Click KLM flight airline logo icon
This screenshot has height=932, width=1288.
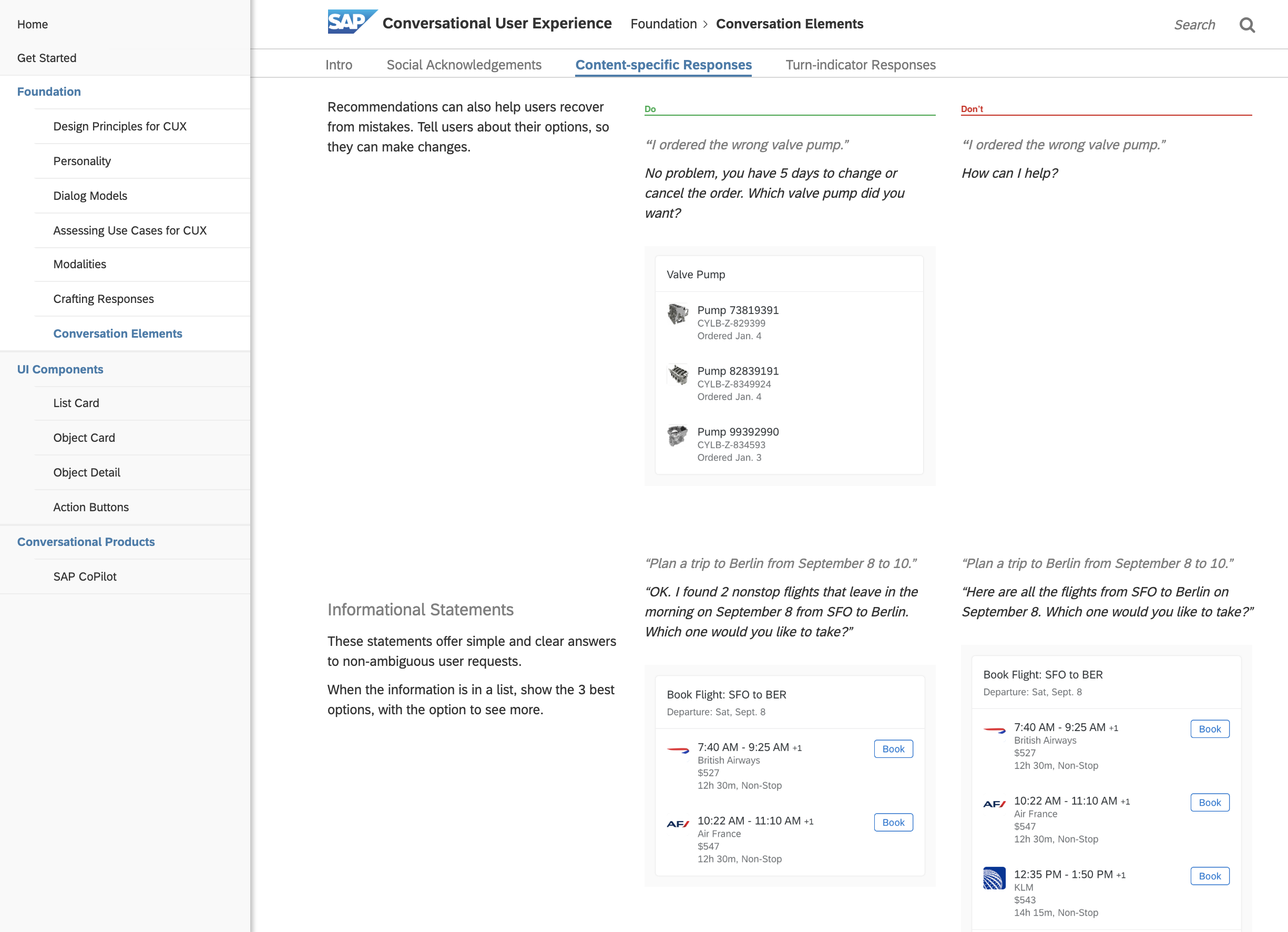tap(994, 877)
